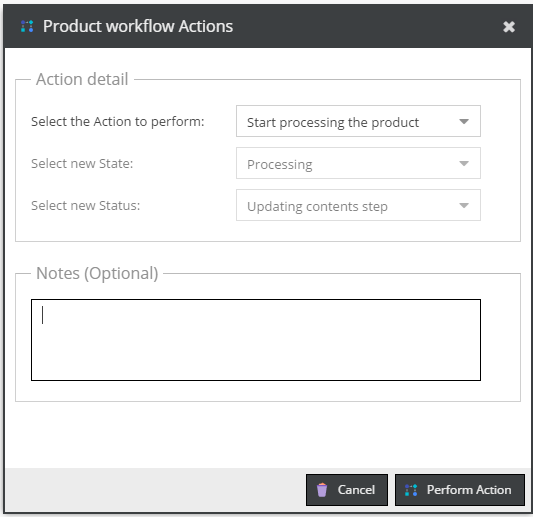The height and width of the screenshot is (517, 533).
Task: Click the workflow icon in the title bar
Action: click(27, 27)
